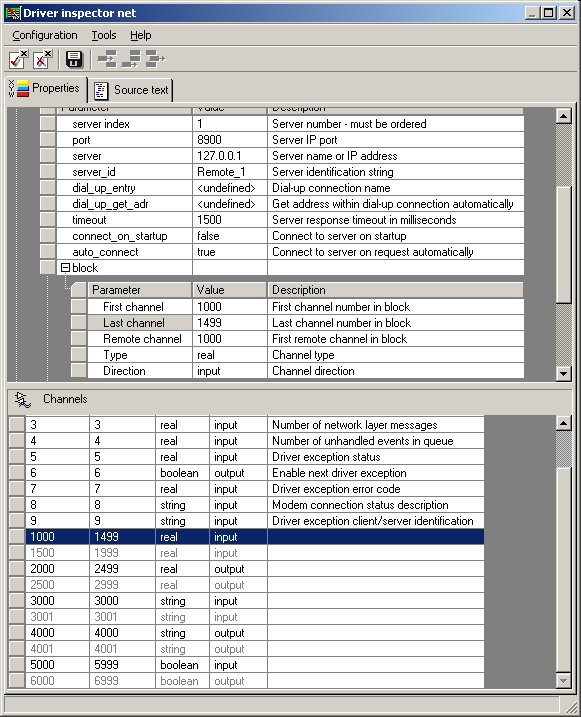The height and width of the screenshot is (717, 581).
Task: Select the row header of channel 5000 row
Action: [x=16, y=665]
